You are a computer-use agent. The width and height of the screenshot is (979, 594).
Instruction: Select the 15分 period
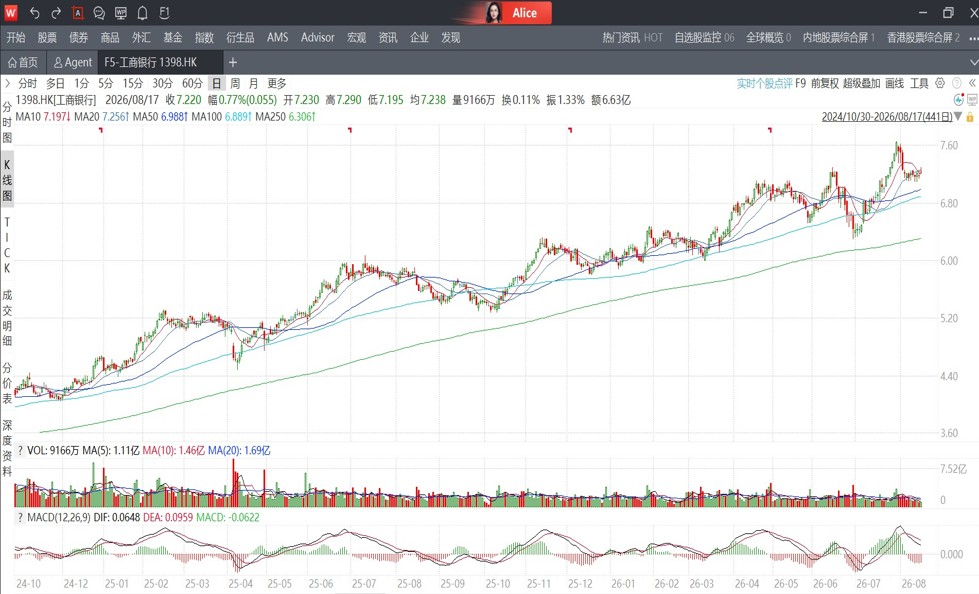(x=133, y=83)
